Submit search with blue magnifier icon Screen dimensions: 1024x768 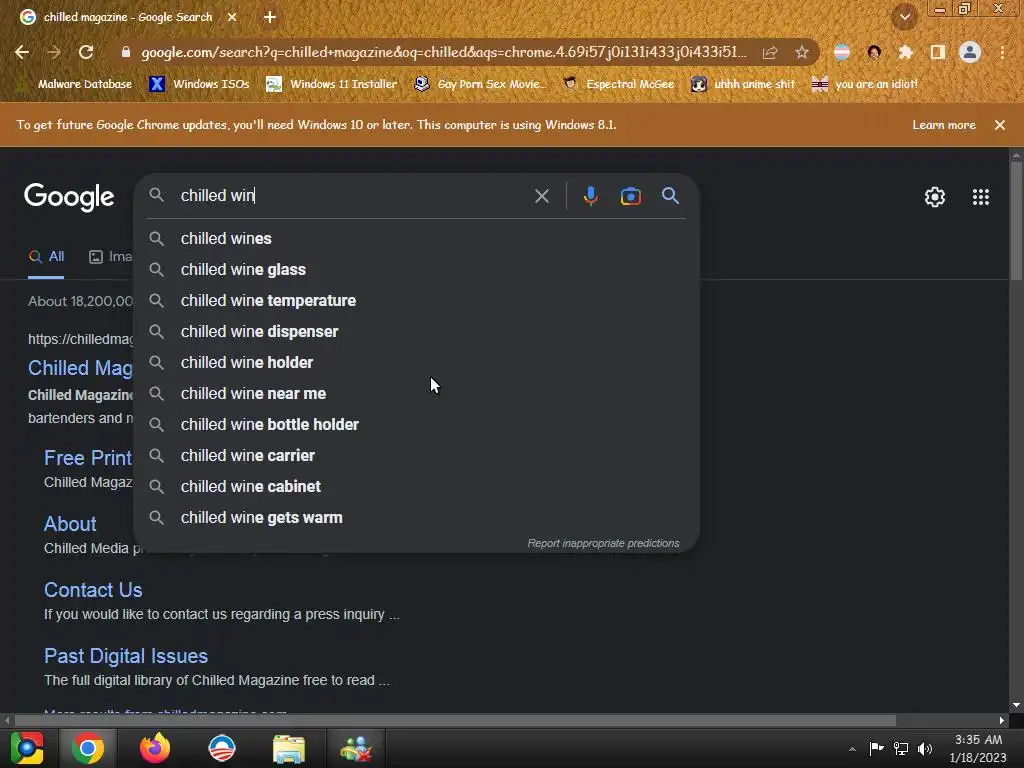pos(670,195)
